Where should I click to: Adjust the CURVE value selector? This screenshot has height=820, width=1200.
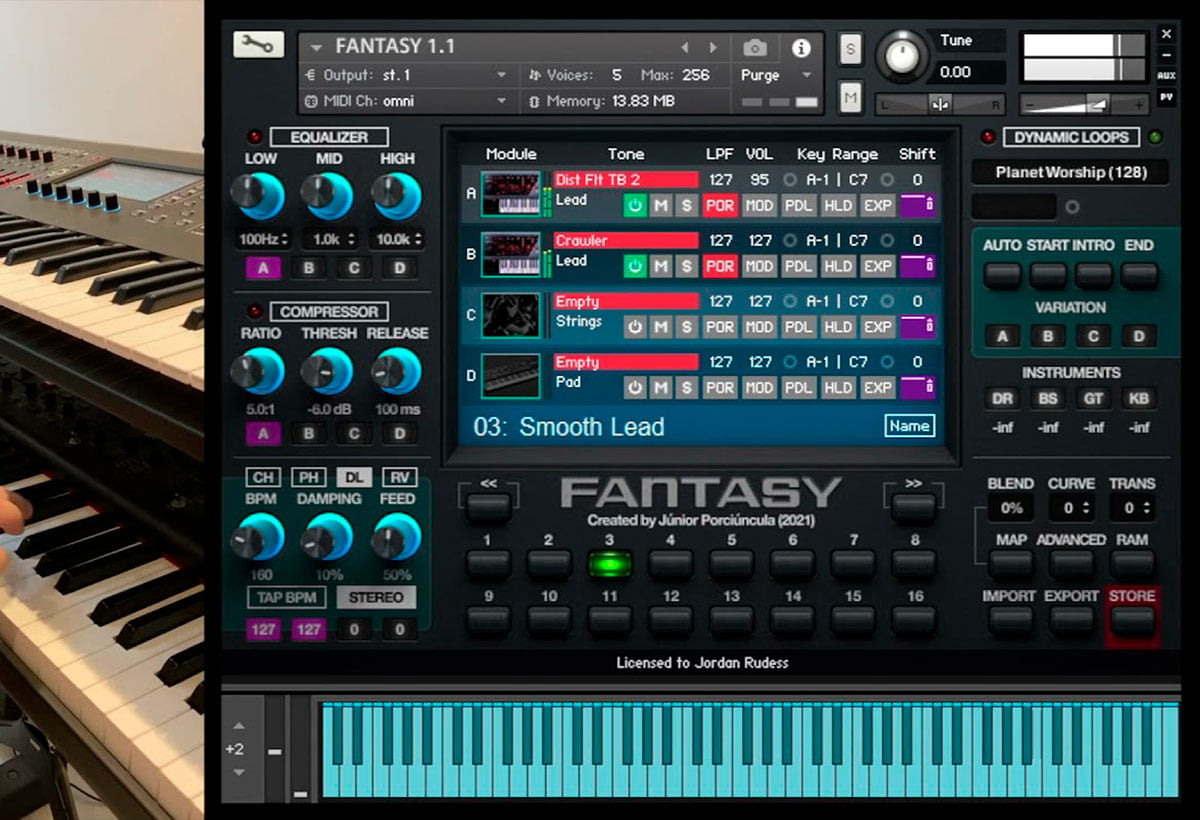point(1071,507)
